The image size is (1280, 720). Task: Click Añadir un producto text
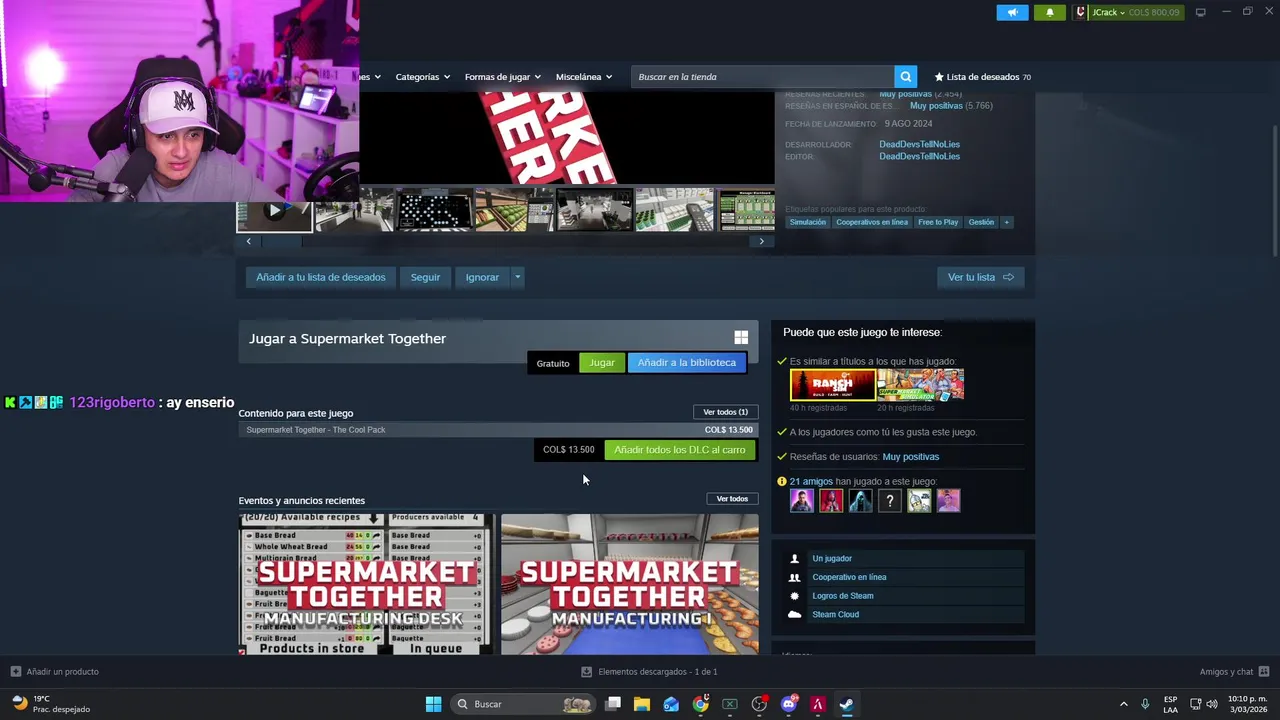(x=62, y=672)
